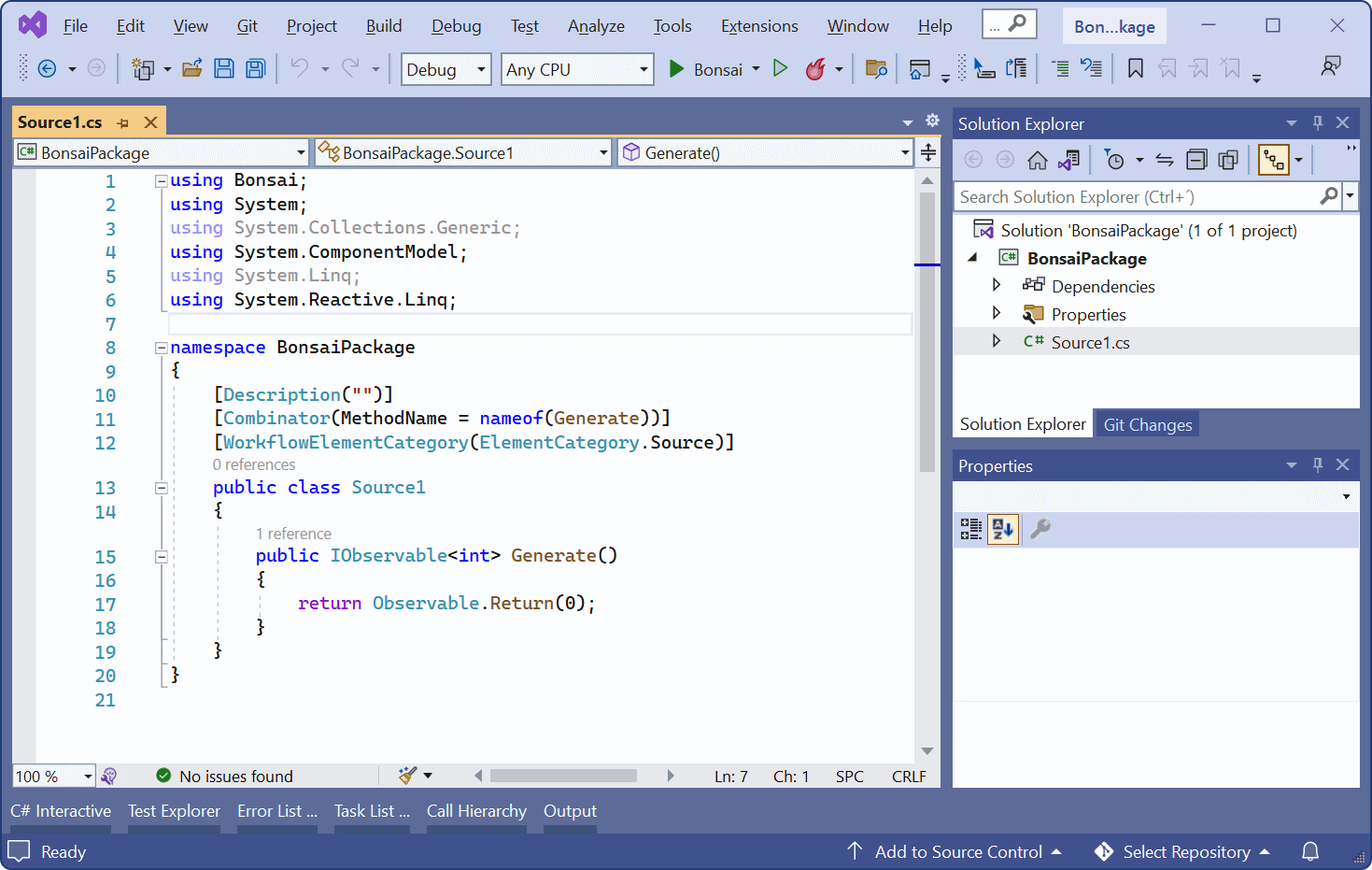This screenshot has height=870, width=1372.
Task: Click the Hot Reload flame icon
Action: 816,68
